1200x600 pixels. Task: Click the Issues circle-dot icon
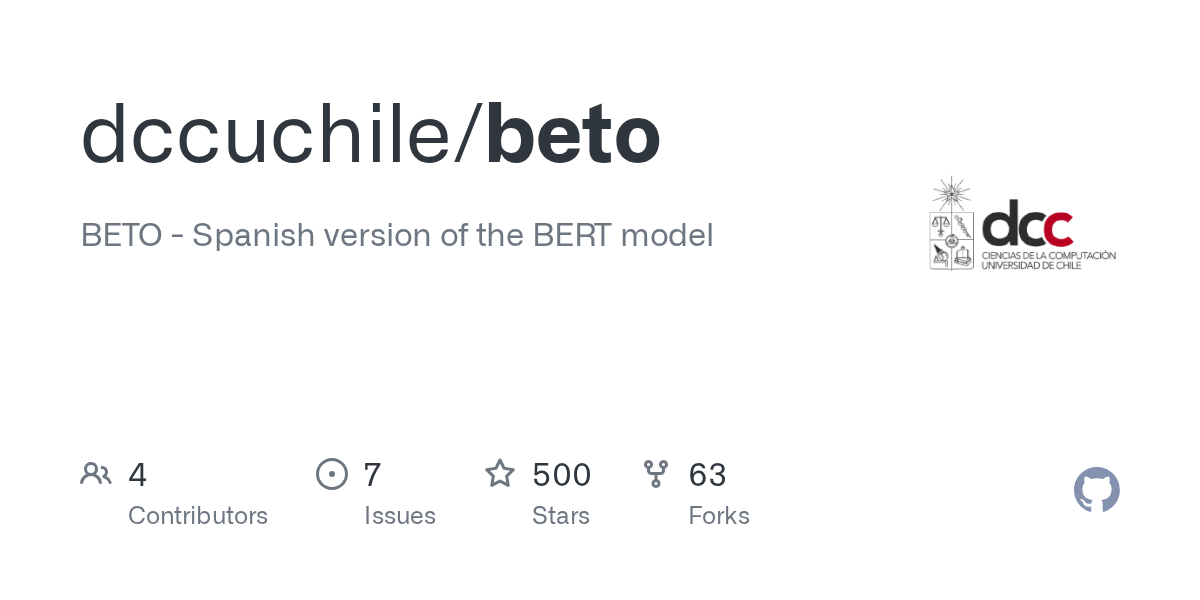(332, 474)
